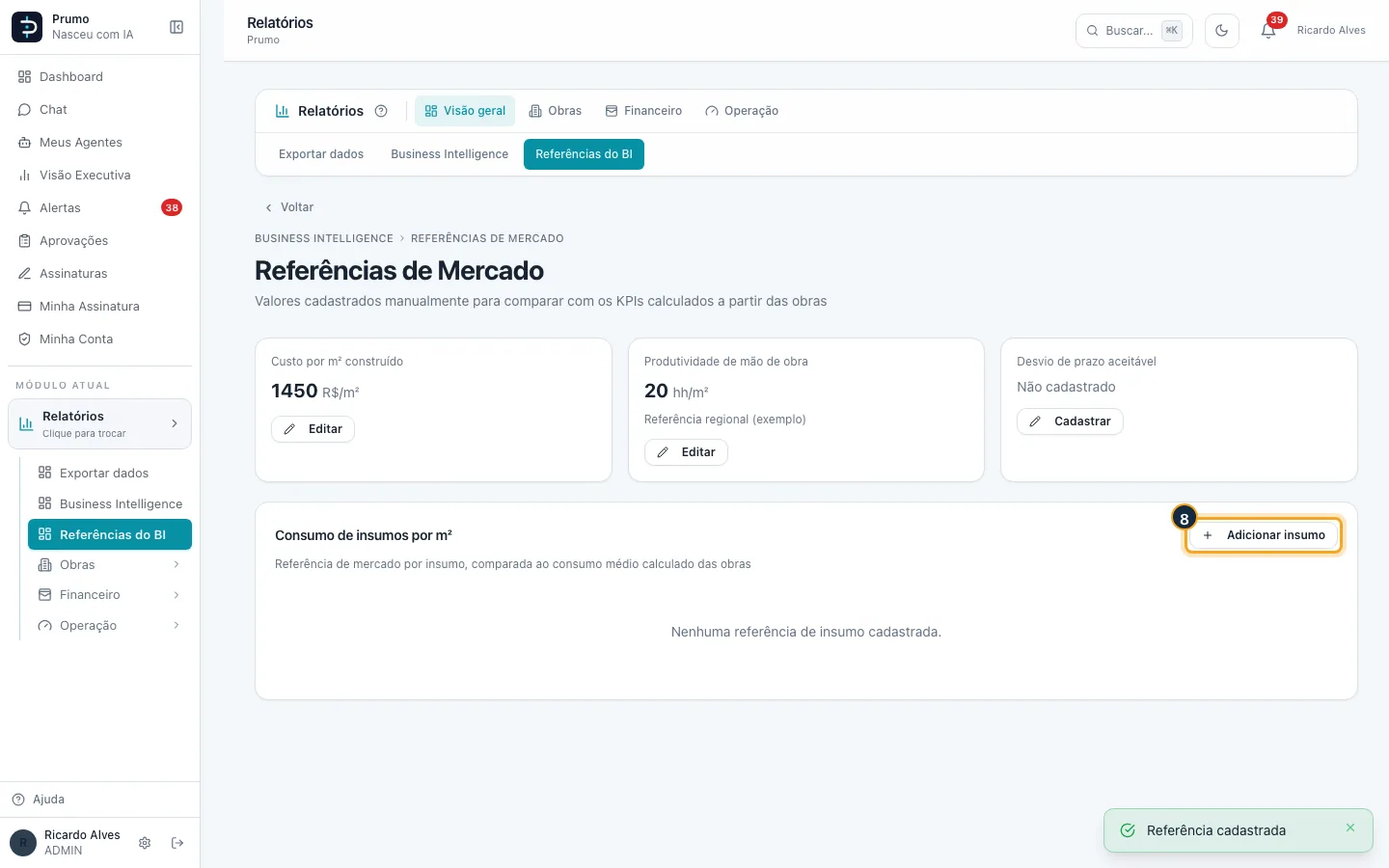Open Alertas with 38 badge
1389x868 pixels.
(x=100, y=208)
